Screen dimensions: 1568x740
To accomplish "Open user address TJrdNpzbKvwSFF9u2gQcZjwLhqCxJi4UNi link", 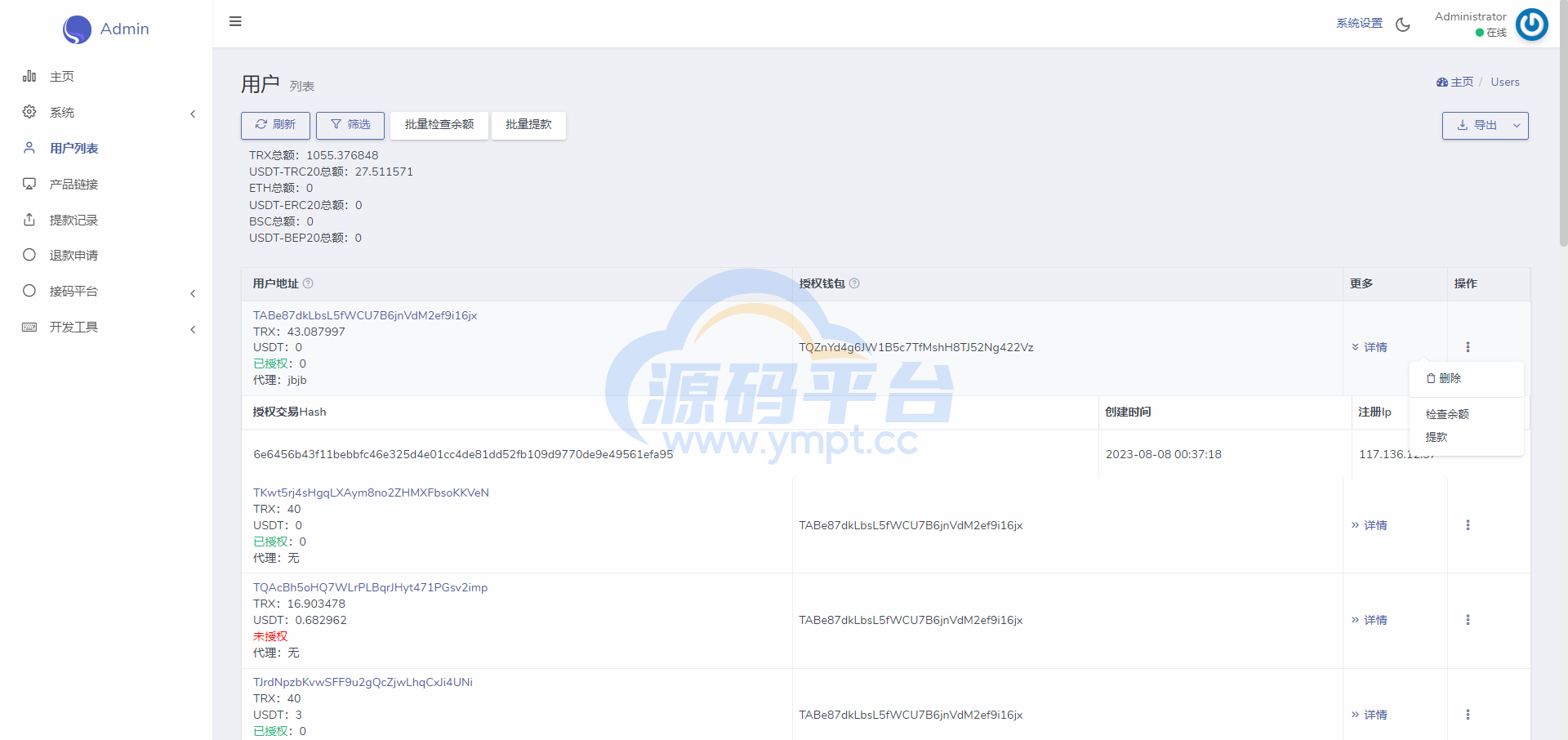I will click(363, 682).
